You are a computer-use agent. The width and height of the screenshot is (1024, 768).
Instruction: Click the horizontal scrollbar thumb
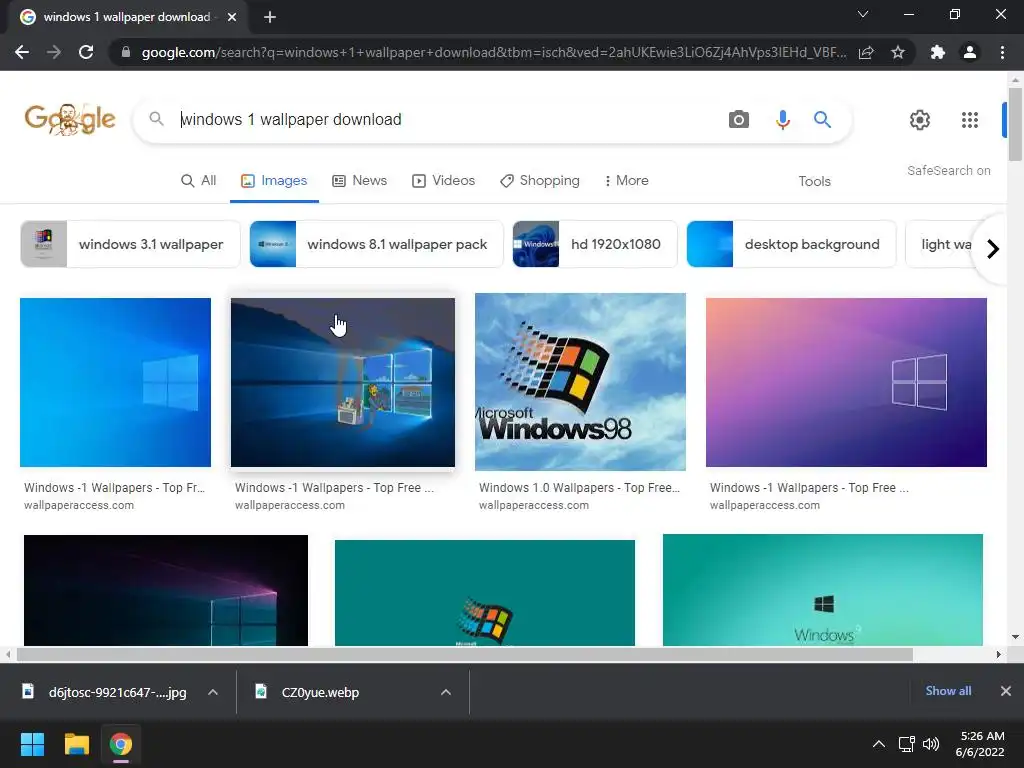[464, 654]
